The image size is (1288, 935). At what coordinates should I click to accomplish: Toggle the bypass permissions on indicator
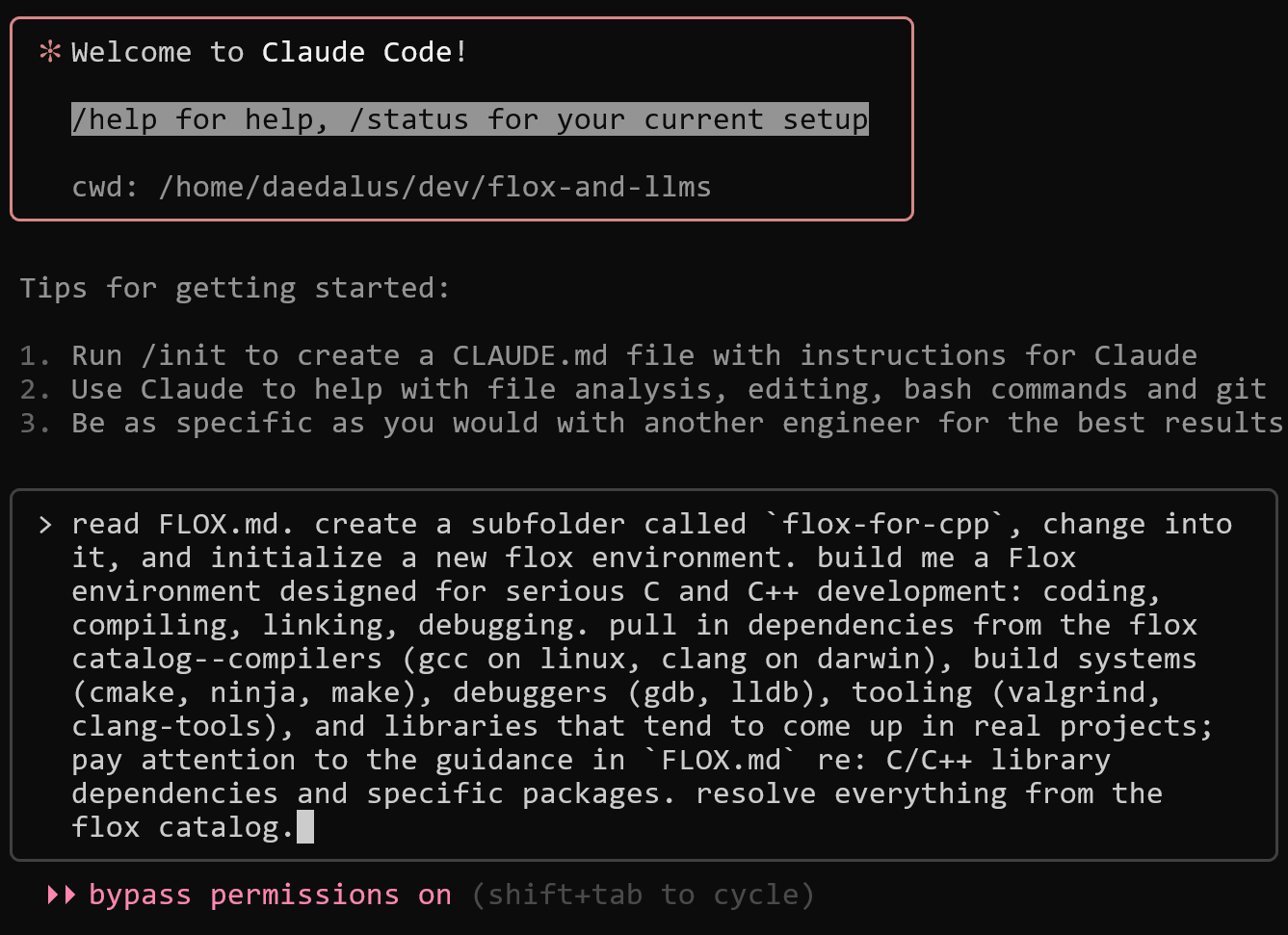(270, 896)
